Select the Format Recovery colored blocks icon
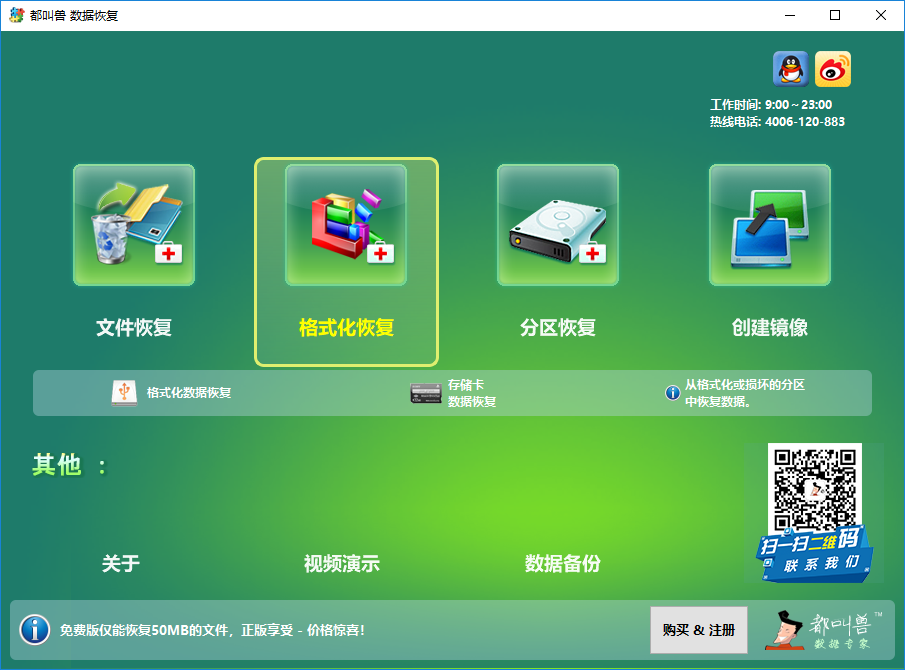 346,225
